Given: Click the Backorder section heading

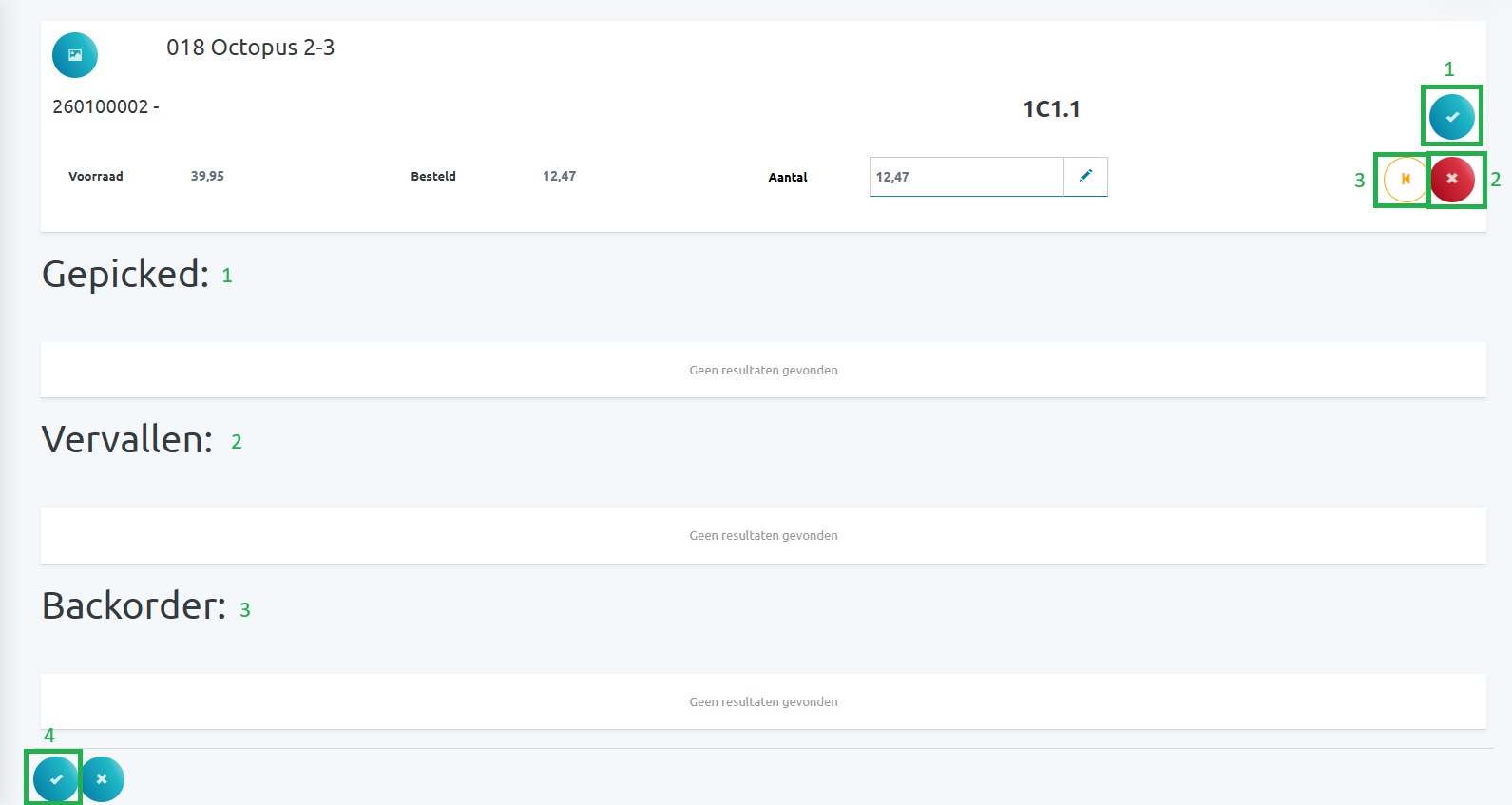Looking at the screenshot, I should point(134,605).
